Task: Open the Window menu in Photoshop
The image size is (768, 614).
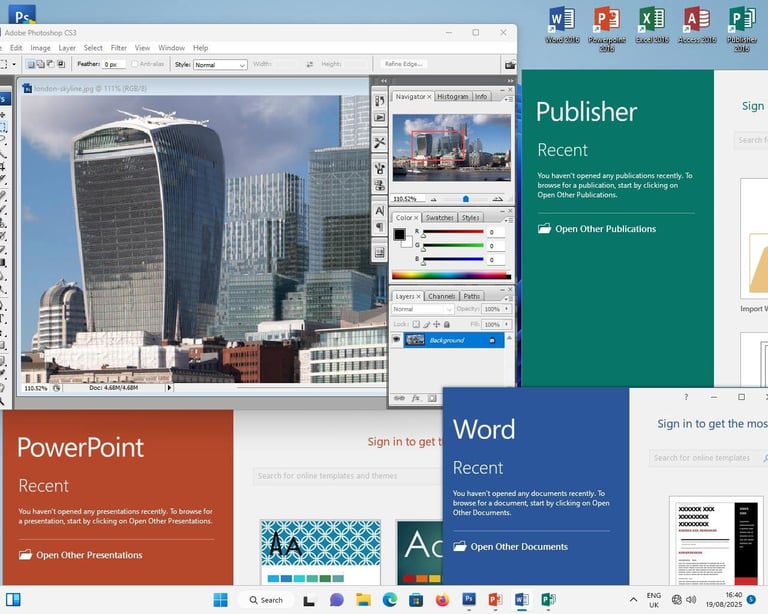Action: 171,47
